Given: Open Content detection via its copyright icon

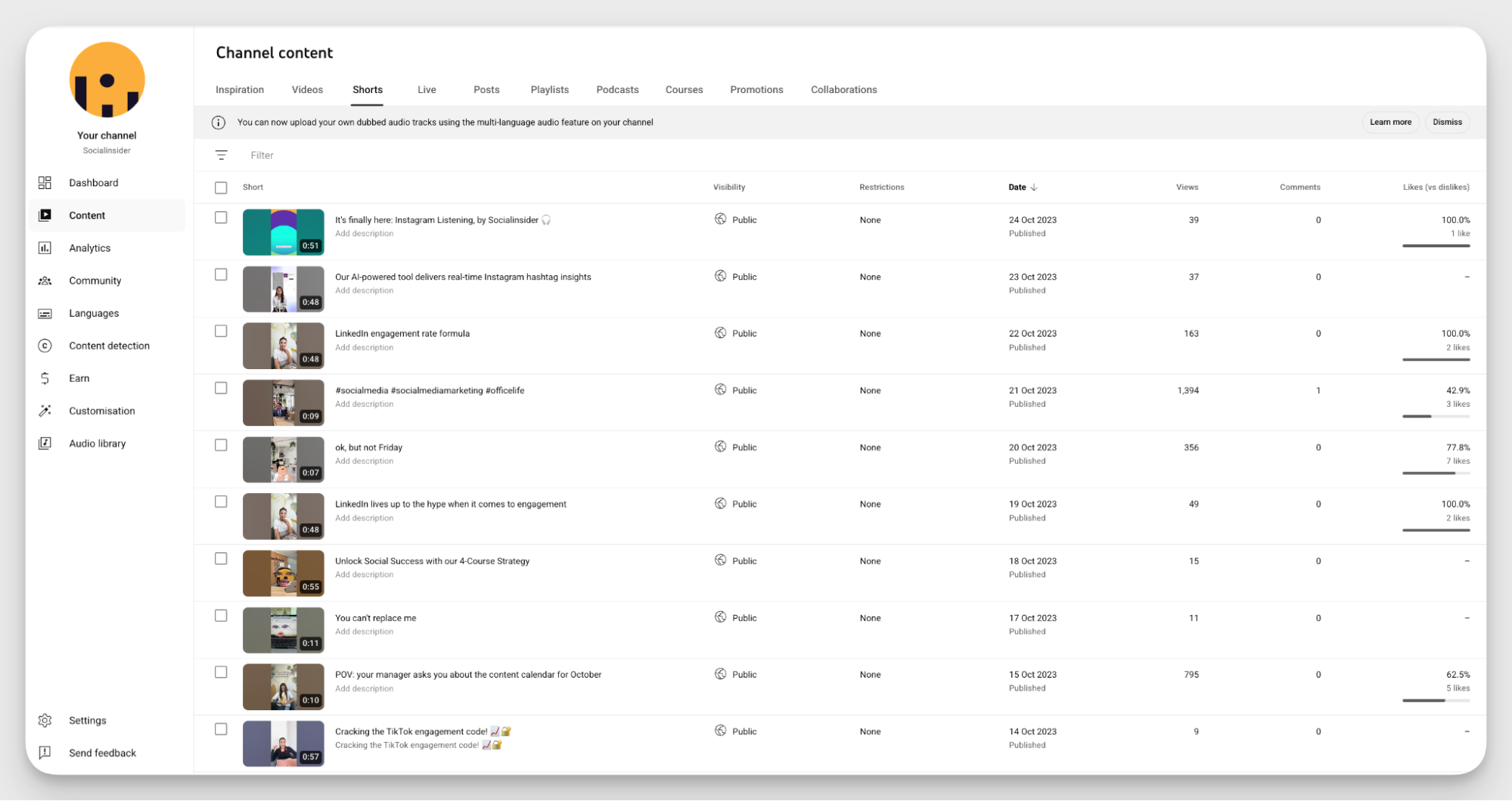Looking at the screenshot, I should 45,346.
